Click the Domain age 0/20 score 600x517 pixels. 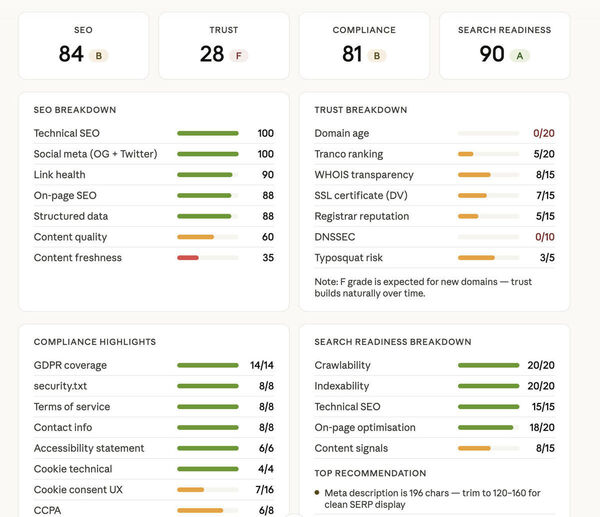(x=544, y=133)
